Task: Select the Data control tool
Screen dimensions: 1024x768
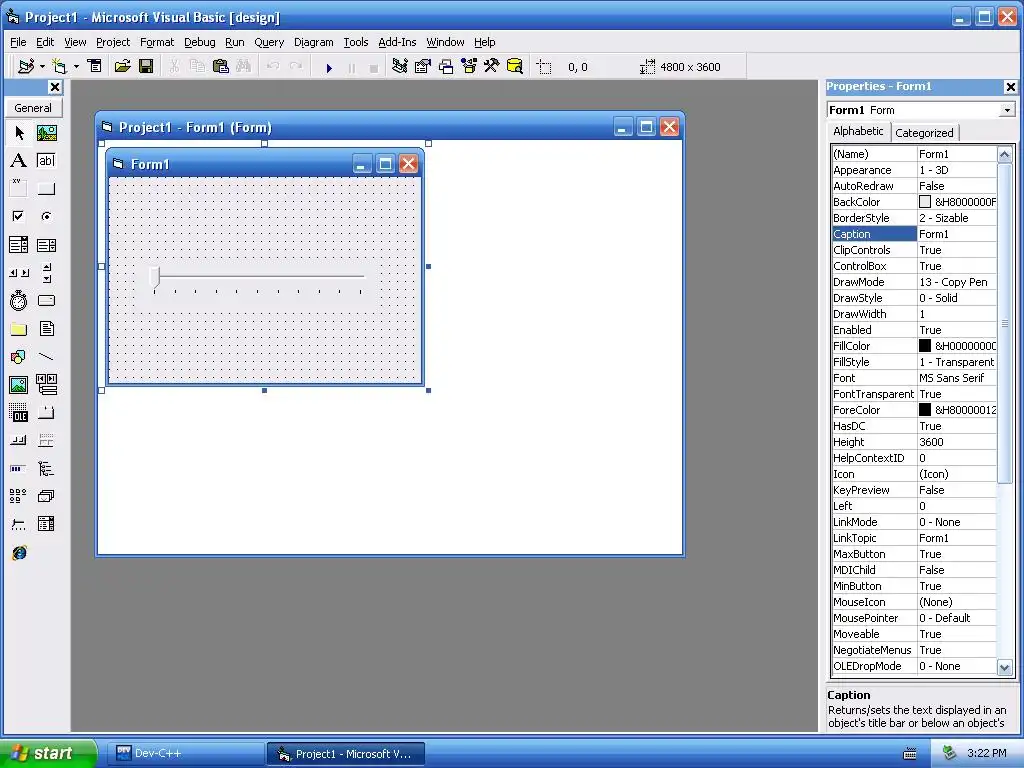Action: coord(46,385)
